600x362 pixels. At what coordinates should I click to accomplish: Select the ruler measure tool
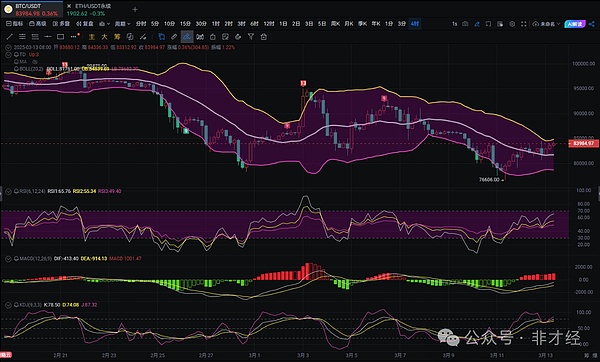174,37
